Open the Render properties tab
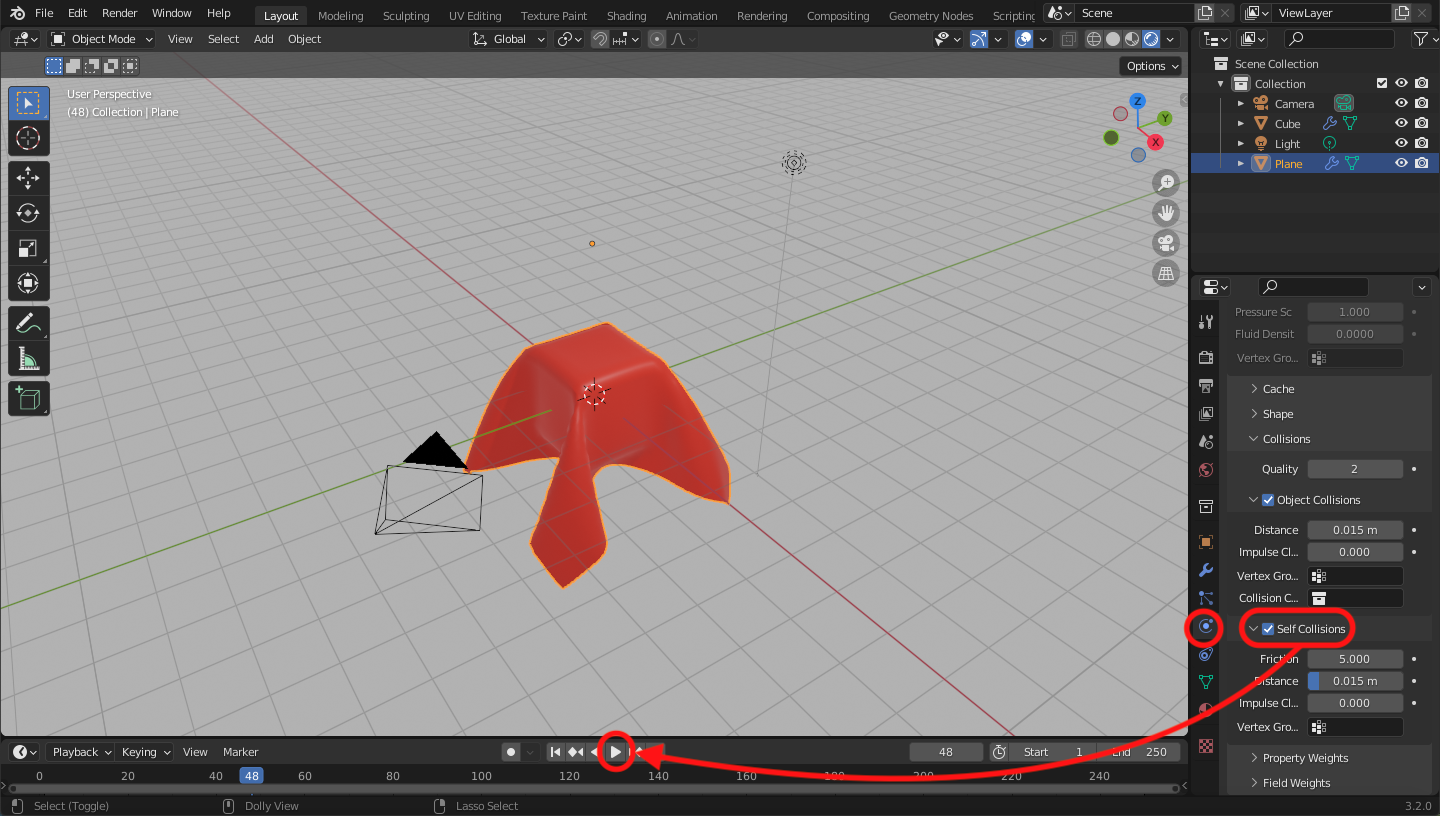 click(1206, 357)
